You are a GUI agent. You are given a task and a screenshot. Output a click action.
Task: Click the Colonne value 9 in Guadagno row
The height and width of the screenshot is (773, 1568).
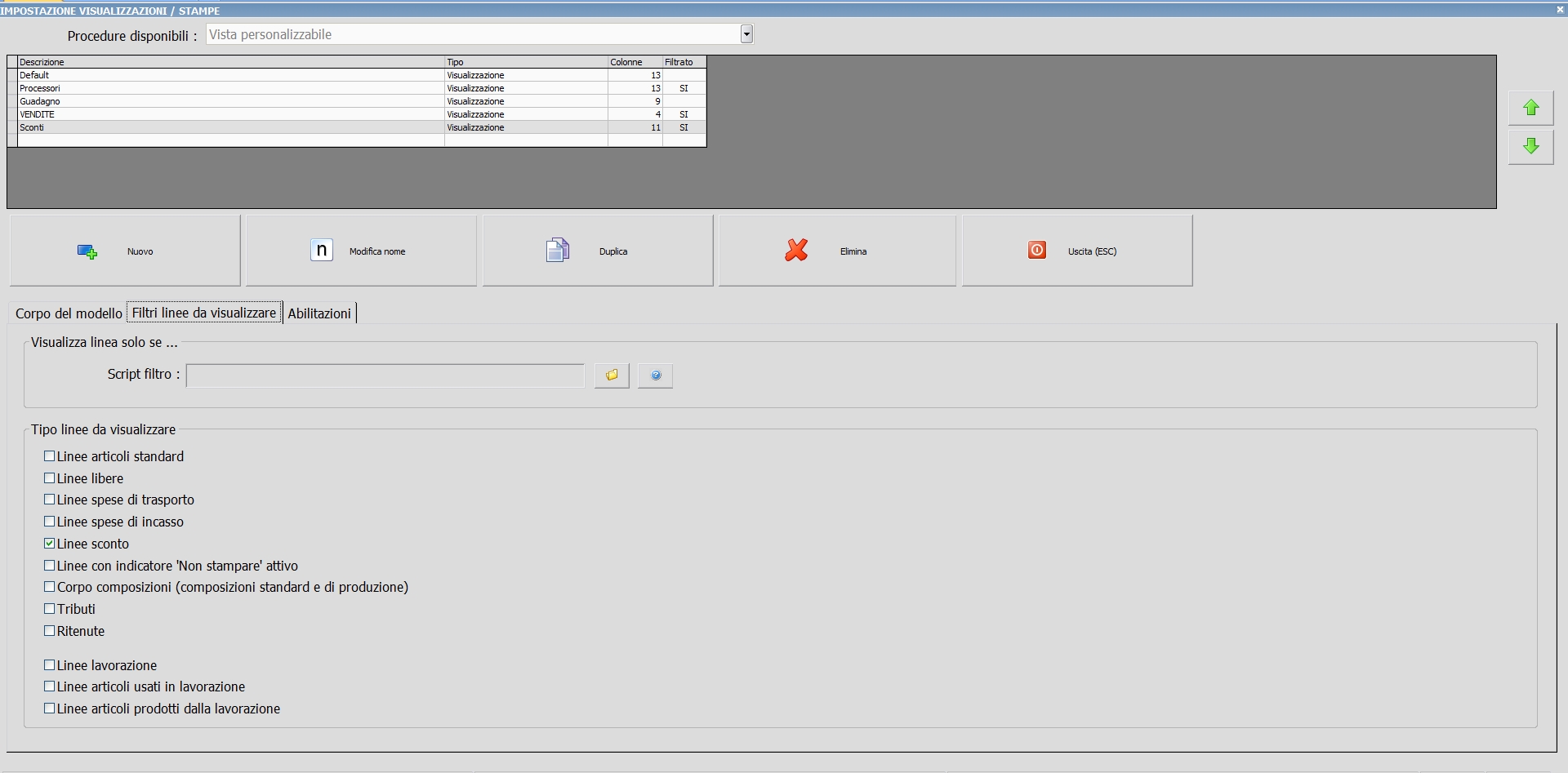coord(635,101)
